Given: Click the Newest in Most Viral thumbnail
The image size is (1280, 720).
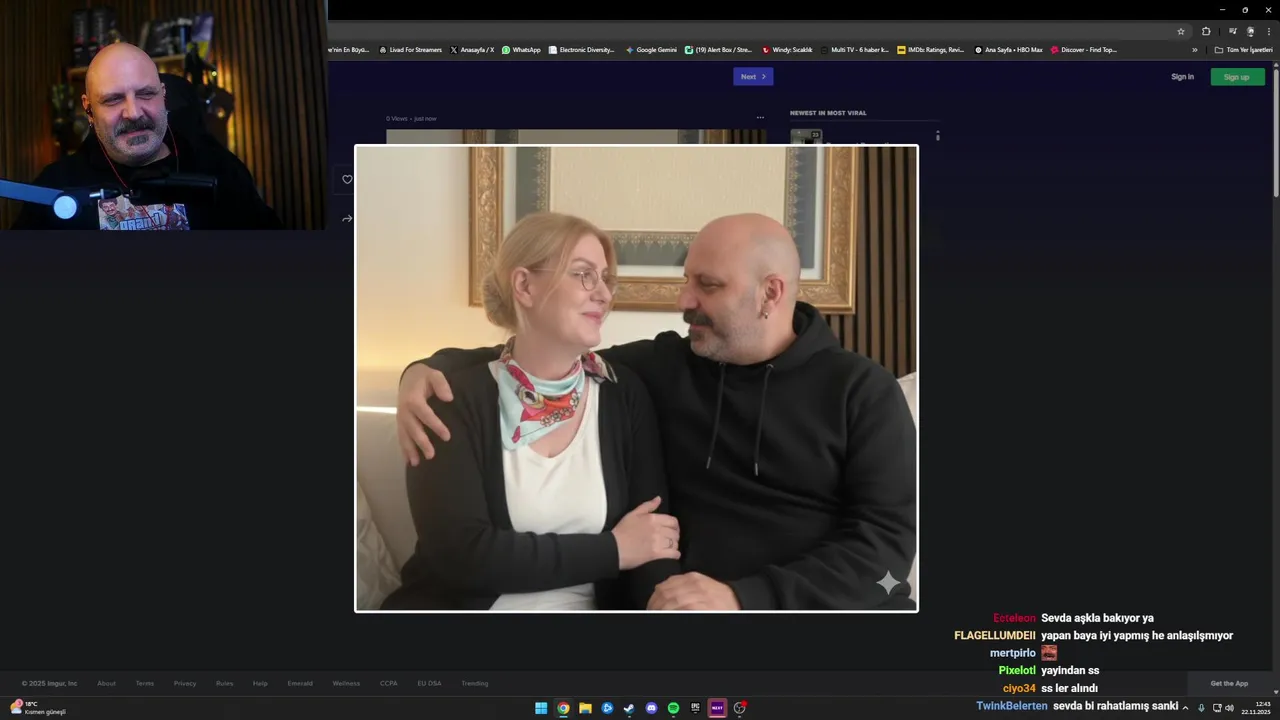Looking at the screenshot, I should click(806, 137).
